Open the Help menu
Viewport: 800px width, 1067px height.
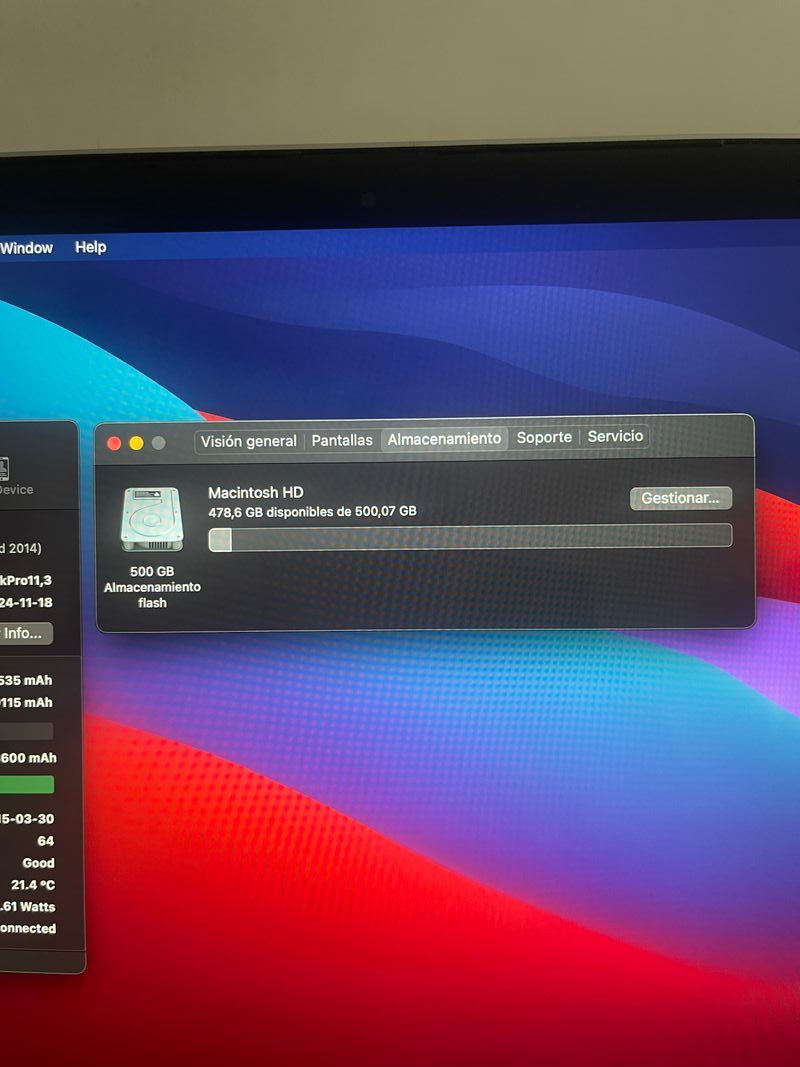[x=90, y=247]
